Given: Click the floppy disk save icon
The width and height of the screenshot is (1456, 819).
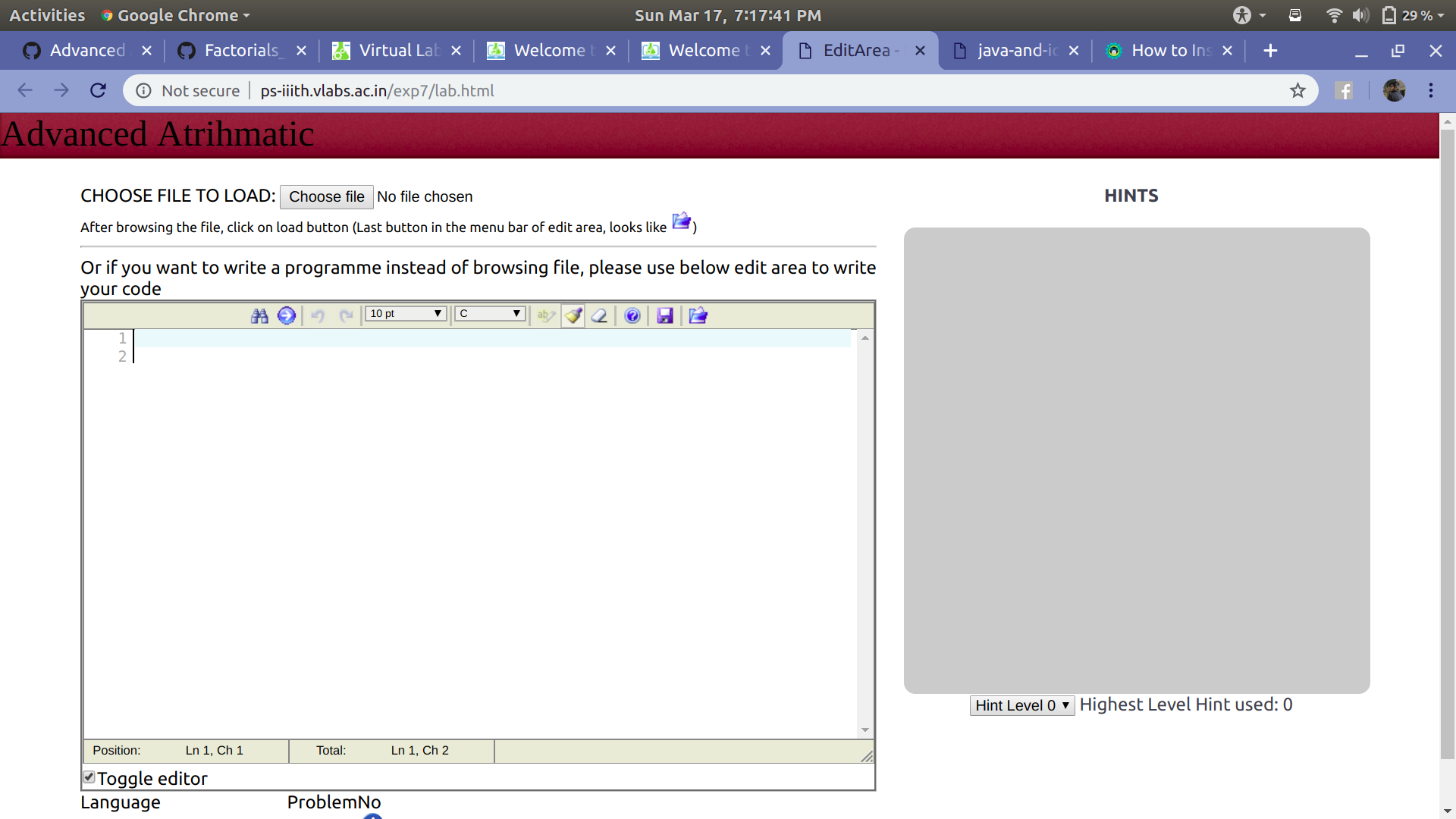Looking at the screenshot, I should tap(665, 315).
